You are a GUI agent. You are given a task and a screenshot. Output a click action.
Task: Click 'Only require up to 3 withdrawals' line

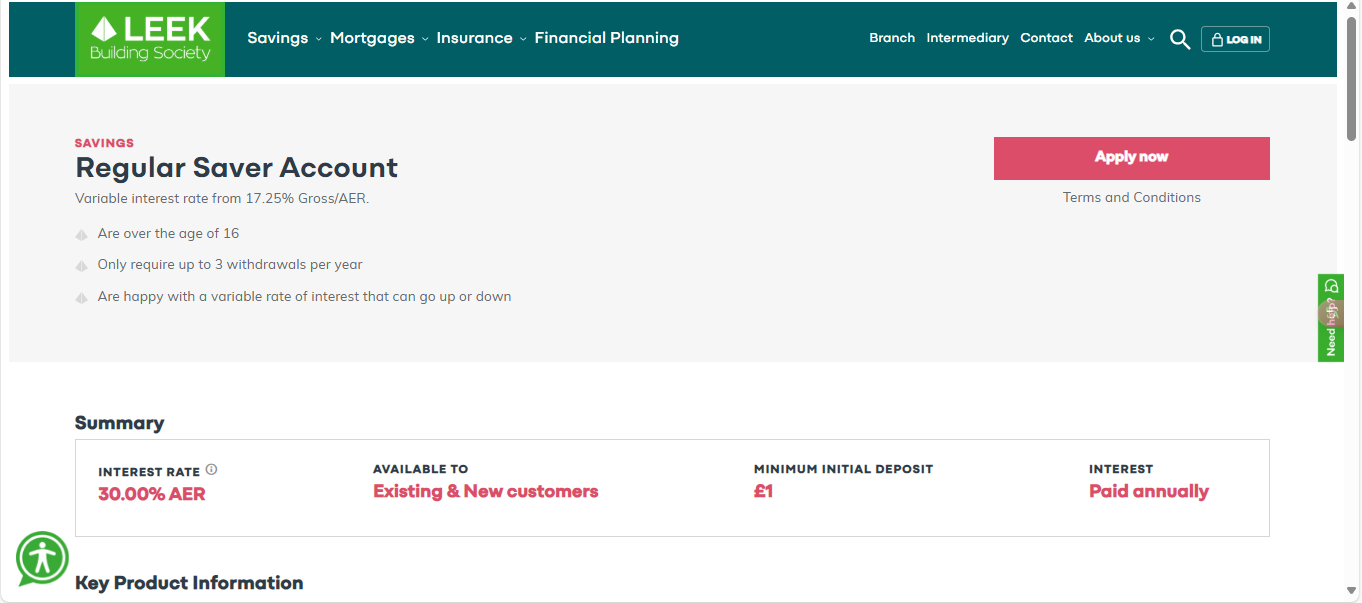[230, 265]
